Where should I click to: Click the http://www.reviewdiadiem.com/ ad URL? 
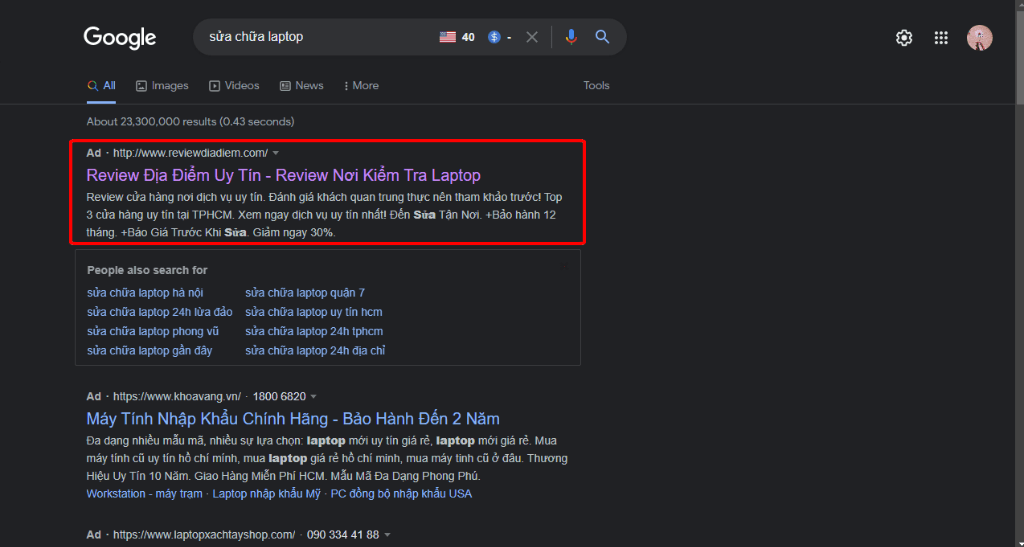click(191, 153)
